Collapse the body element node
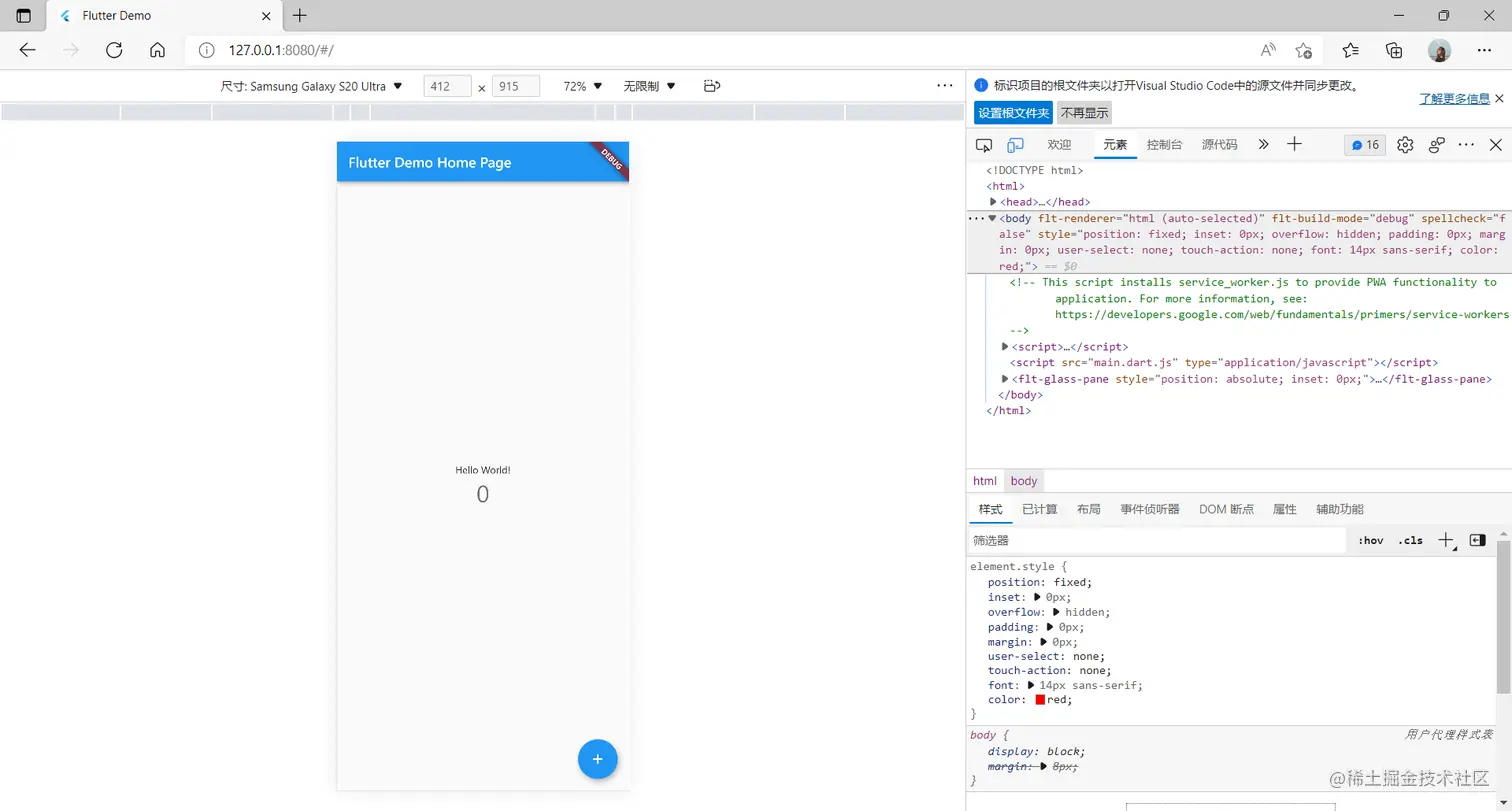This screenshot has height=811, width=1512. pos(992,218)
